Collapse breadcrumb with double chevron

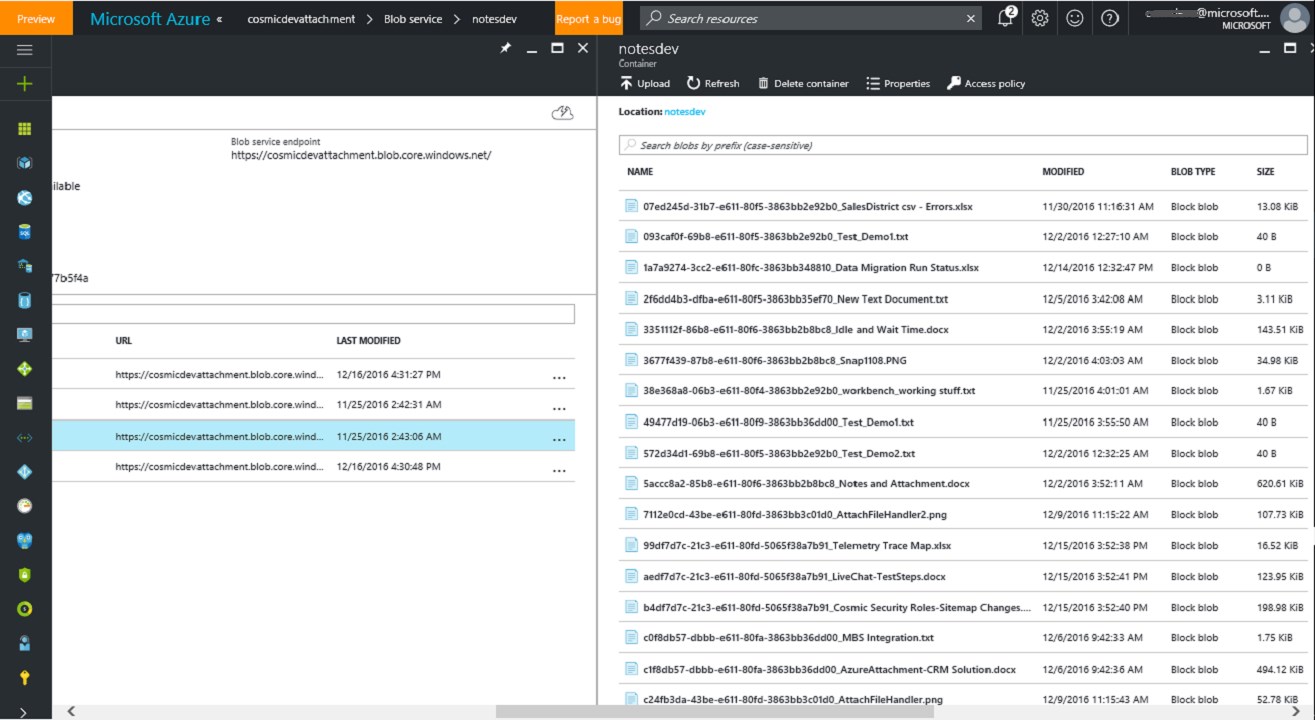click(x=219, y=19)
